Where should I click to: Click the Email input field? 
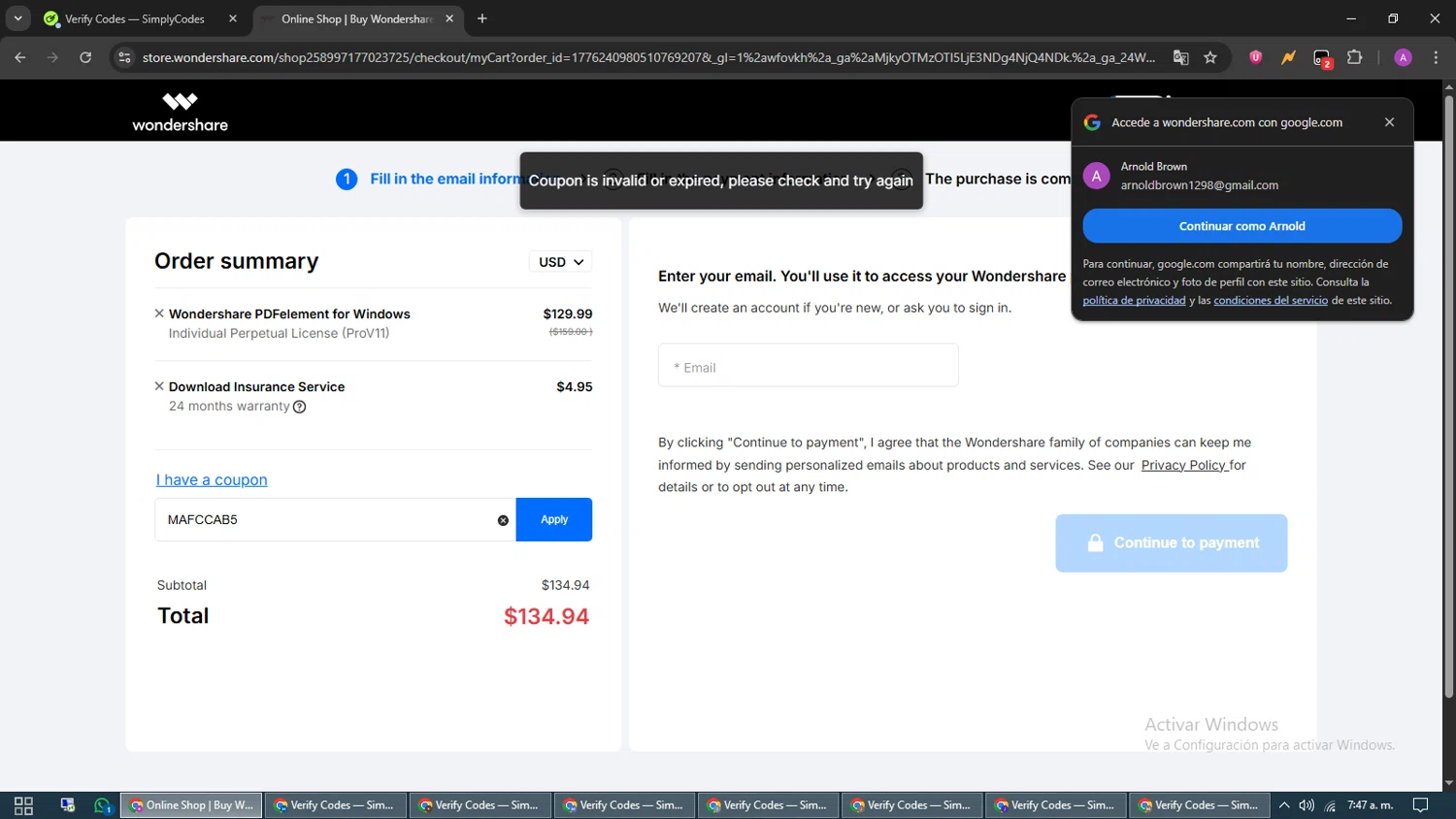(x=809, y=365)
